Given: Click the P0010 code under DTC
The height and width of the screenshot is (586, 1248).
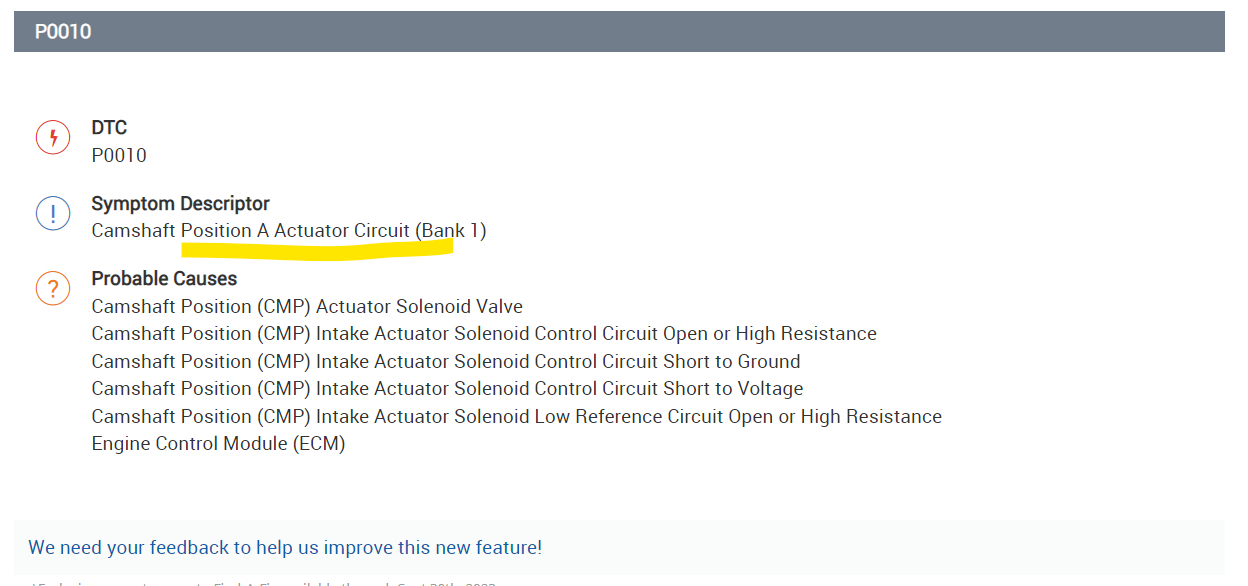Looking at the screenshot, I should click(119, 155).
